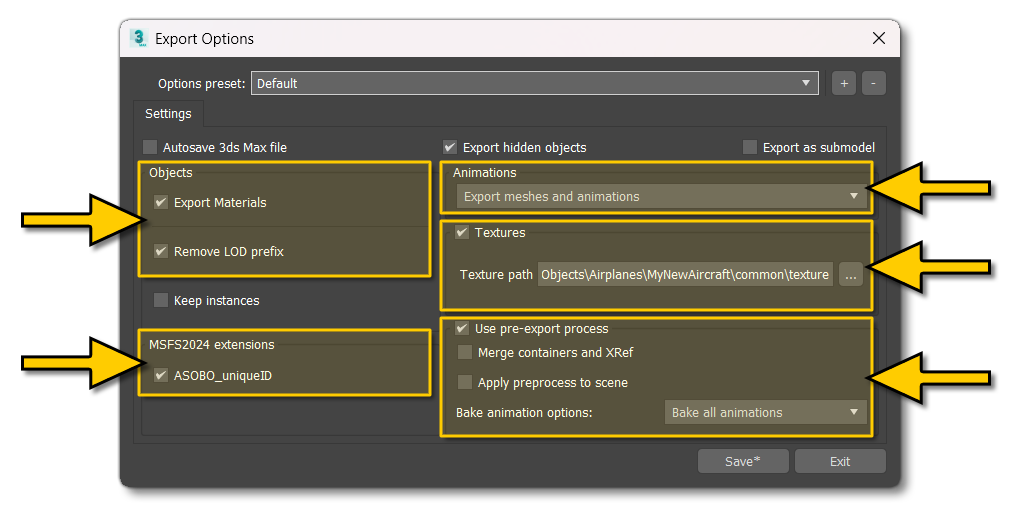The width and height of the screenshot is (1020, 507).
Task: Click the Texture path label
Action: pyautogui.click(x=496, y=275)
